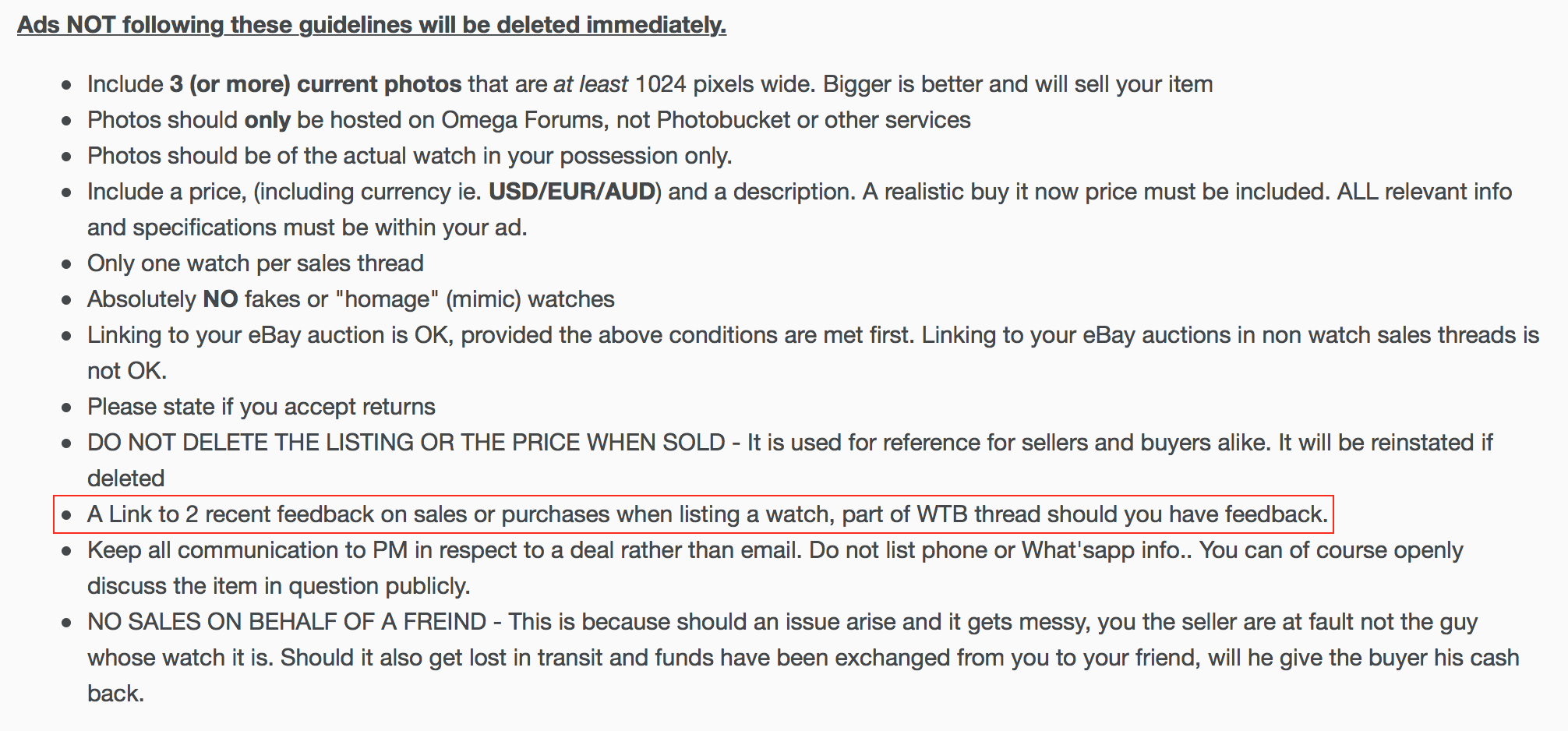Click the "and specifications must be within your ad" line
This screenshot has width=1568, height=731.
(307, 228)
